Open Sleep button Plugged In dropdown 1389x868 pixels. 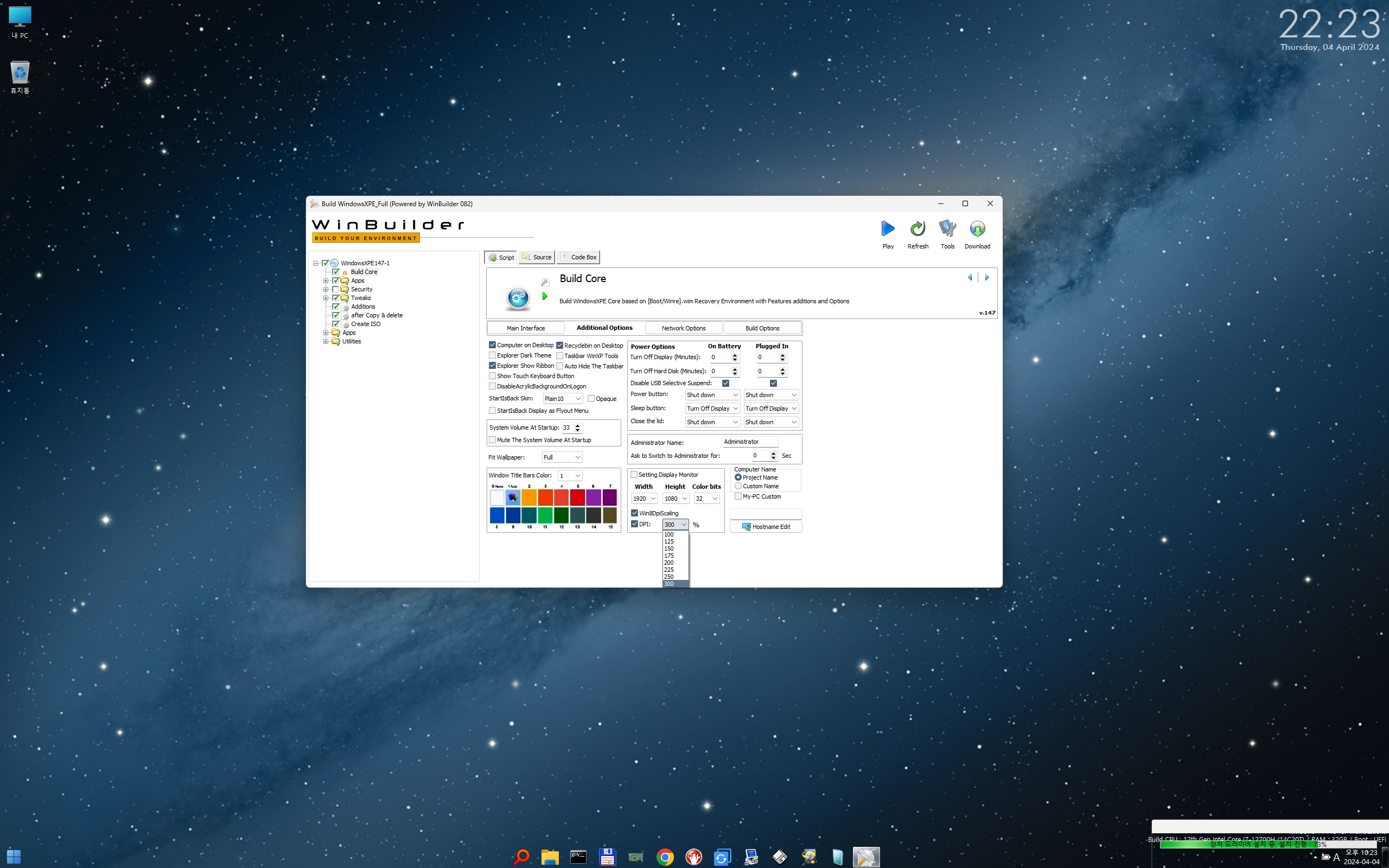click(x=771, y=409)
